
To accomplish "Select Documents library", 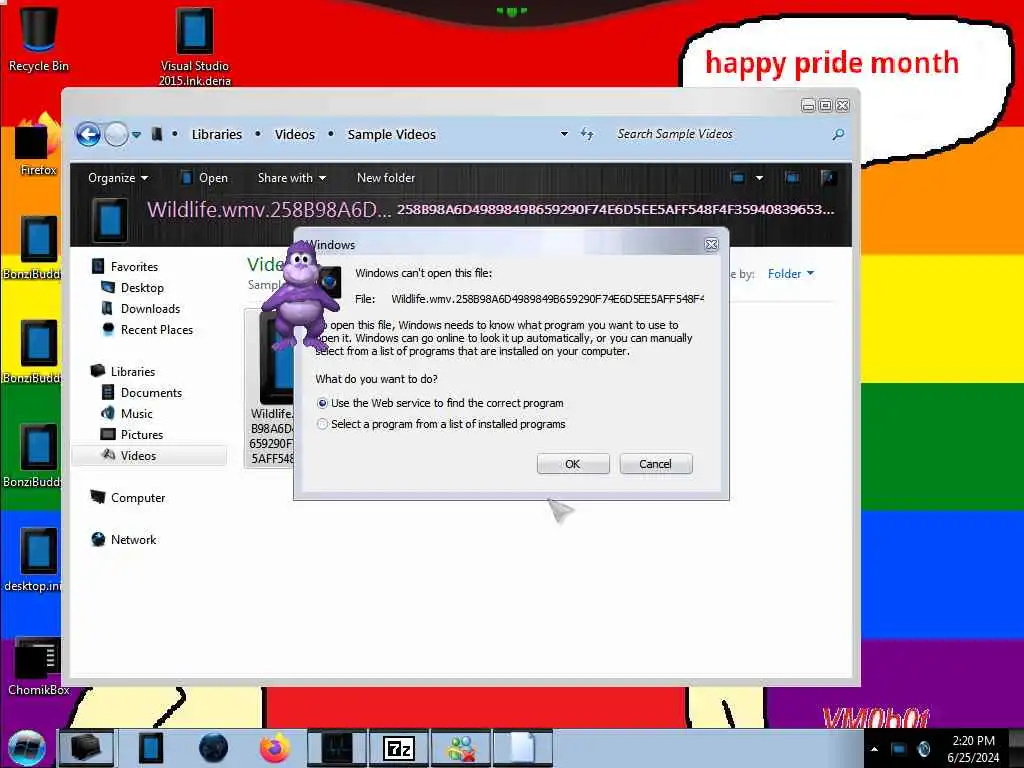I will point(151,392).
